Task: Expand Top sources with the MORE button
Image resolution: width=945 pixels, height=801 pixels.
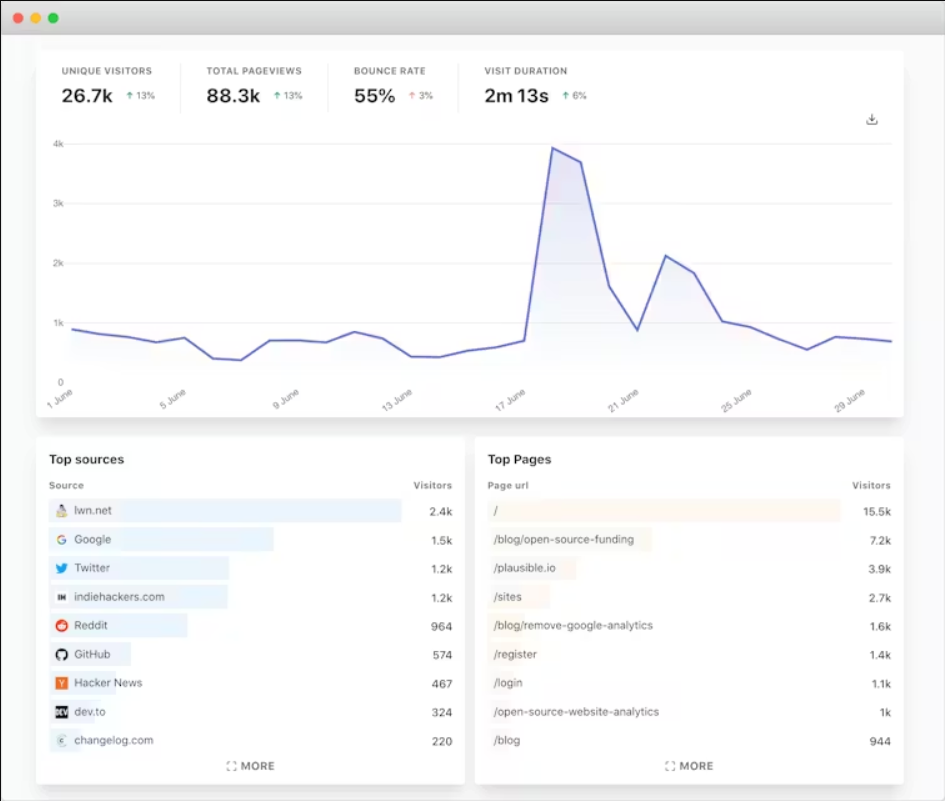Action: [x=250, y=766]
